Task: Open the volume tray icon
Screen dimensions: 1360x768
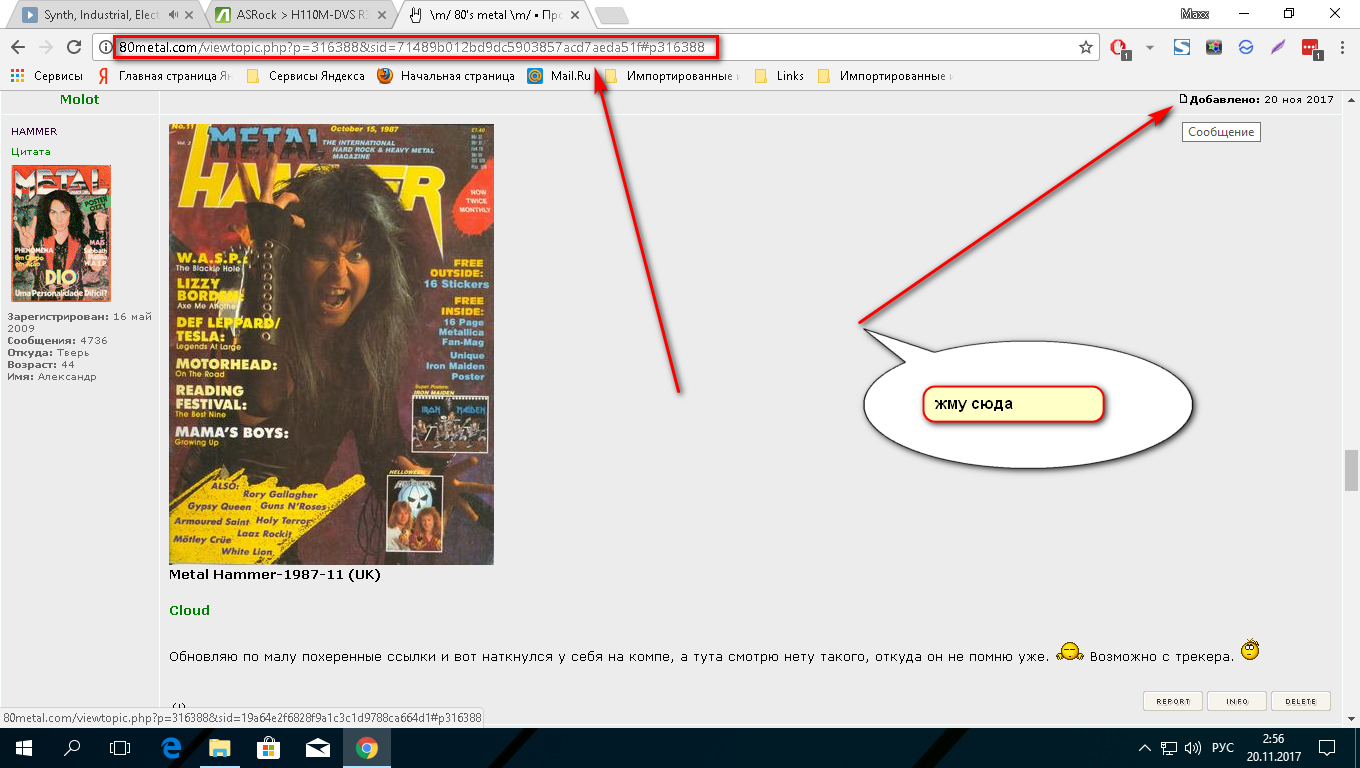Action: pyautogui.click(x=1193, y=748)
